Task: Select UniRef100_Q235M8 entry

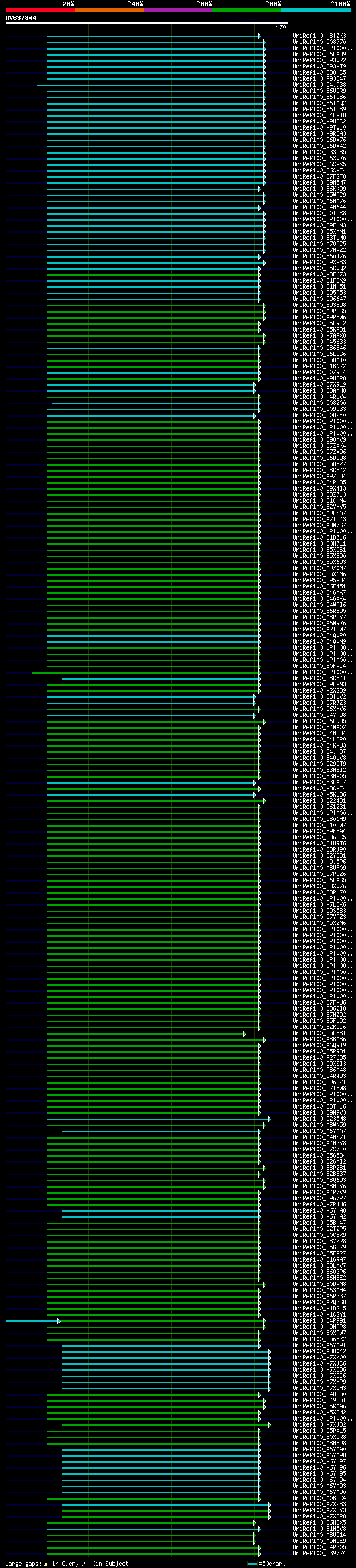Action: tap(319, 1119)
